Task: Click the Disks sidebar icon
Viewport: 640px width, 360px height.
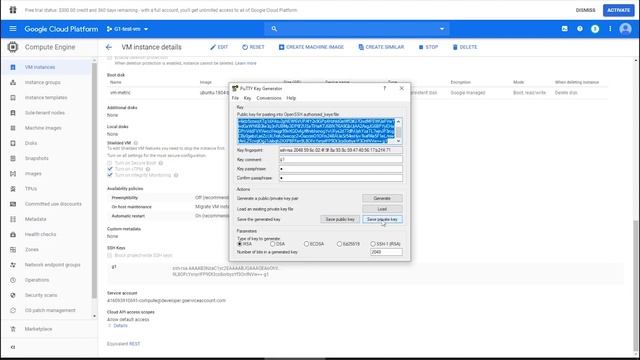Action: point(13,143)
